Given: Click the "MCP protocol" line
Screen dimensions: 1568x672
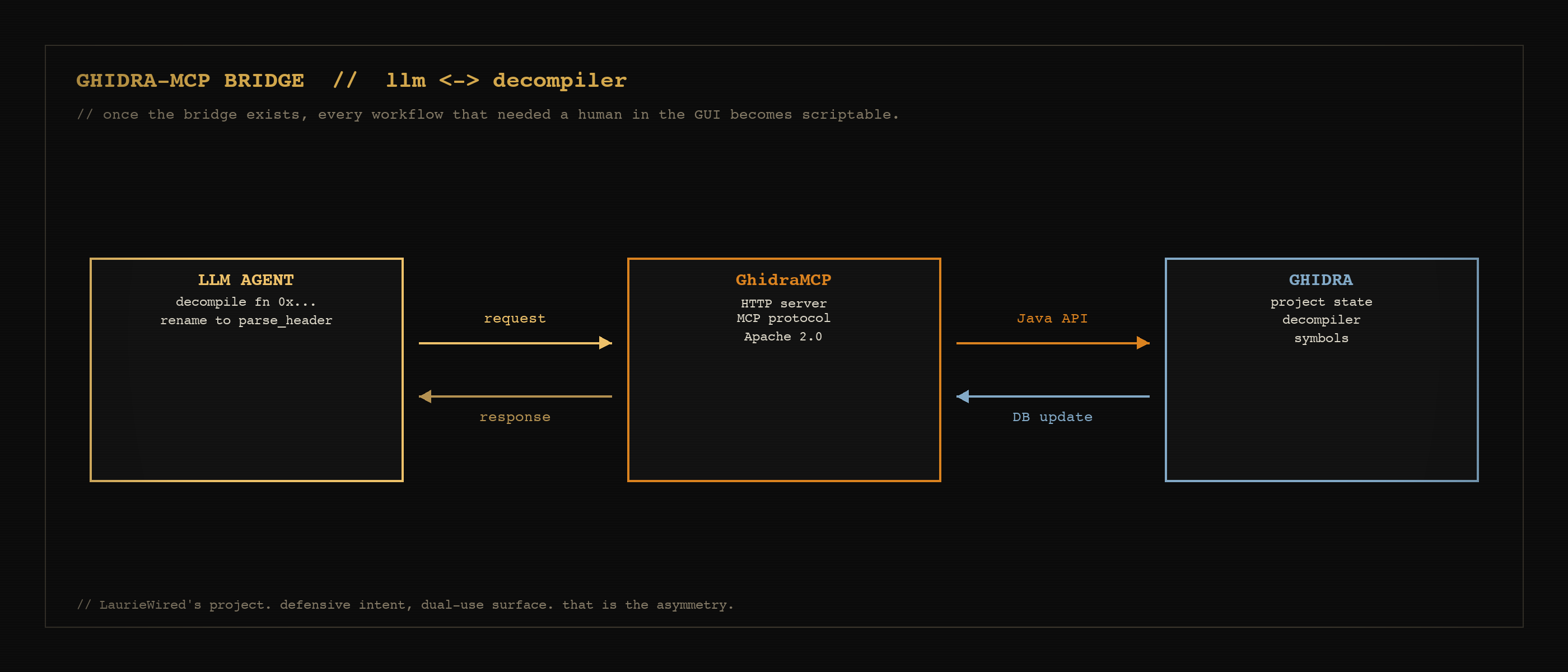Looking at the screenshot, I should click(783, 318).
